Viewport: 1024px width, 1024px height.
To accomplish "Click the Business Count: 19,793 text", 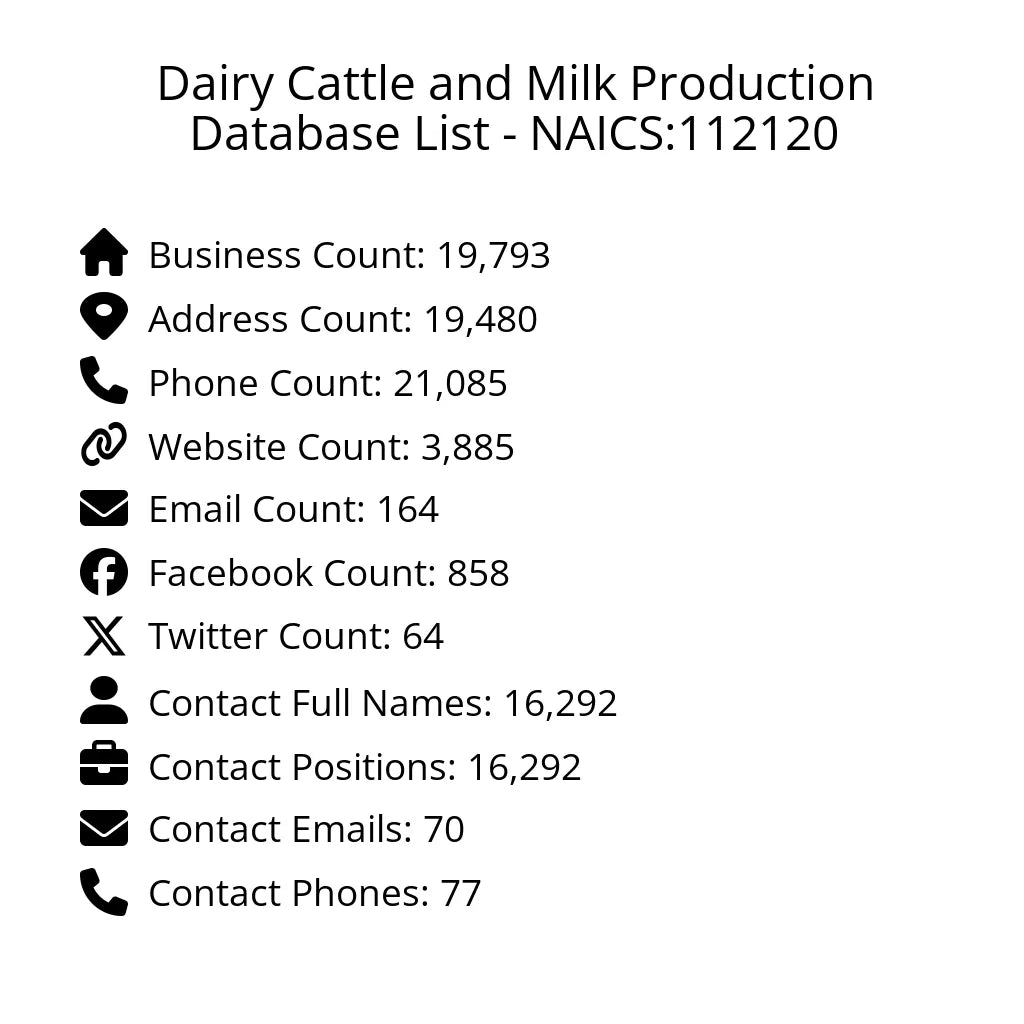I will tap(349, 256).
